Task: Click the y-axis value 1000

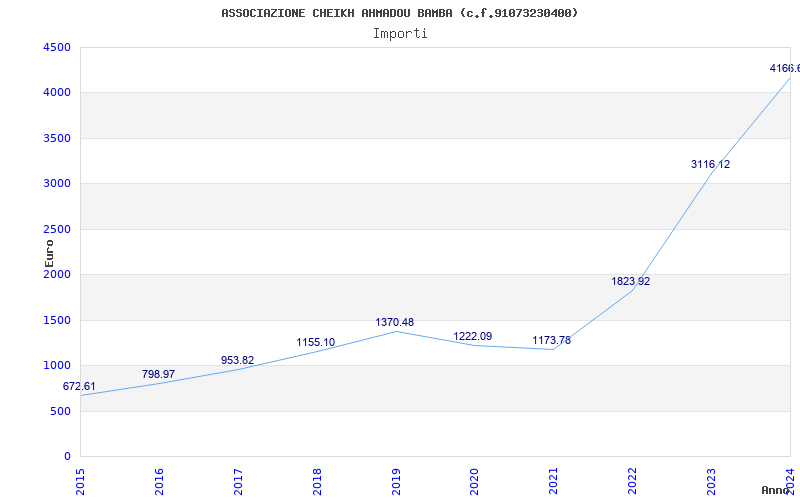Action: point(57,366)
